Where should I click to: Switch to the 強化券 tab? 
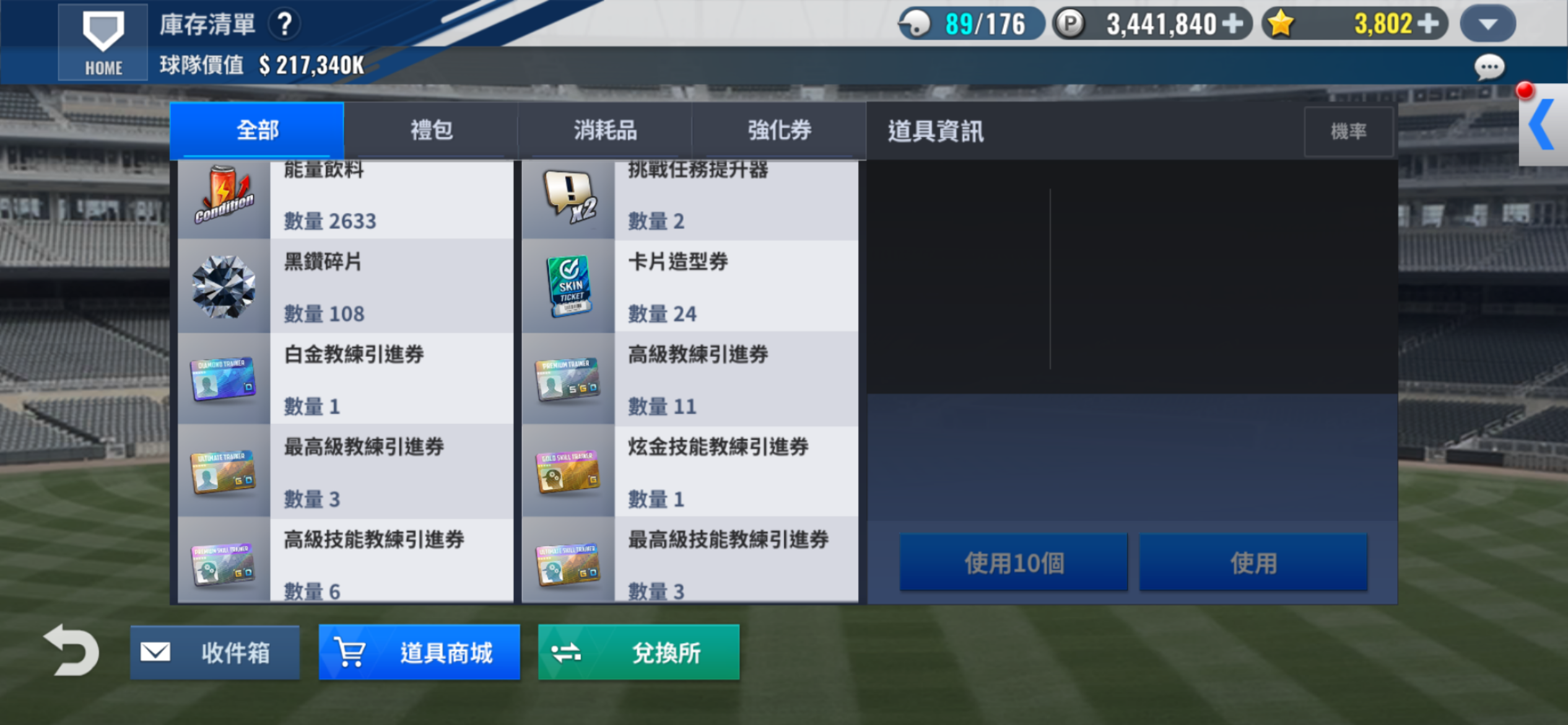[779, 131]
